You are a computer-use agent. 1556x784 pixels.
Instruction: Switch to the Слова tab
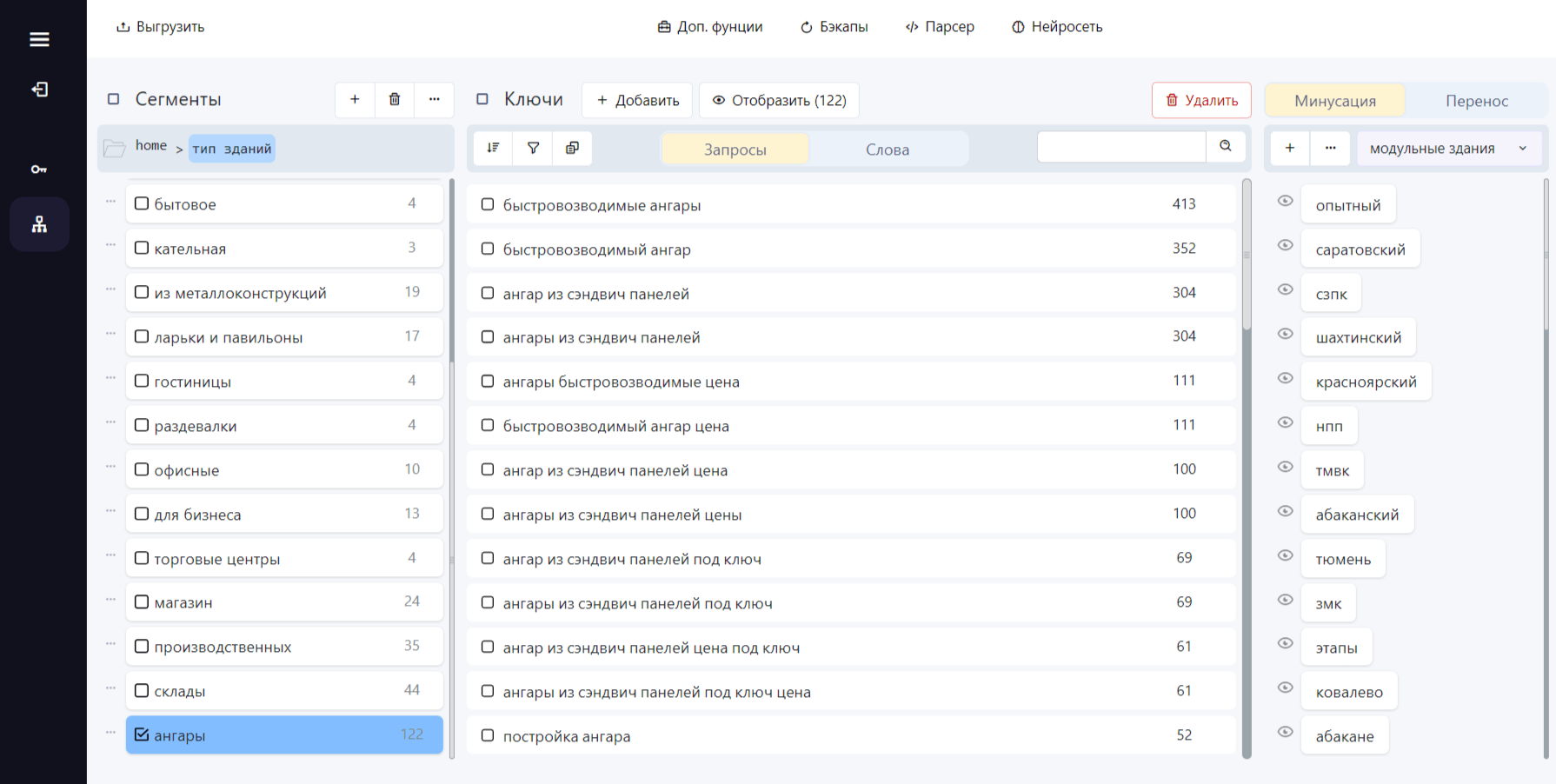888,149
